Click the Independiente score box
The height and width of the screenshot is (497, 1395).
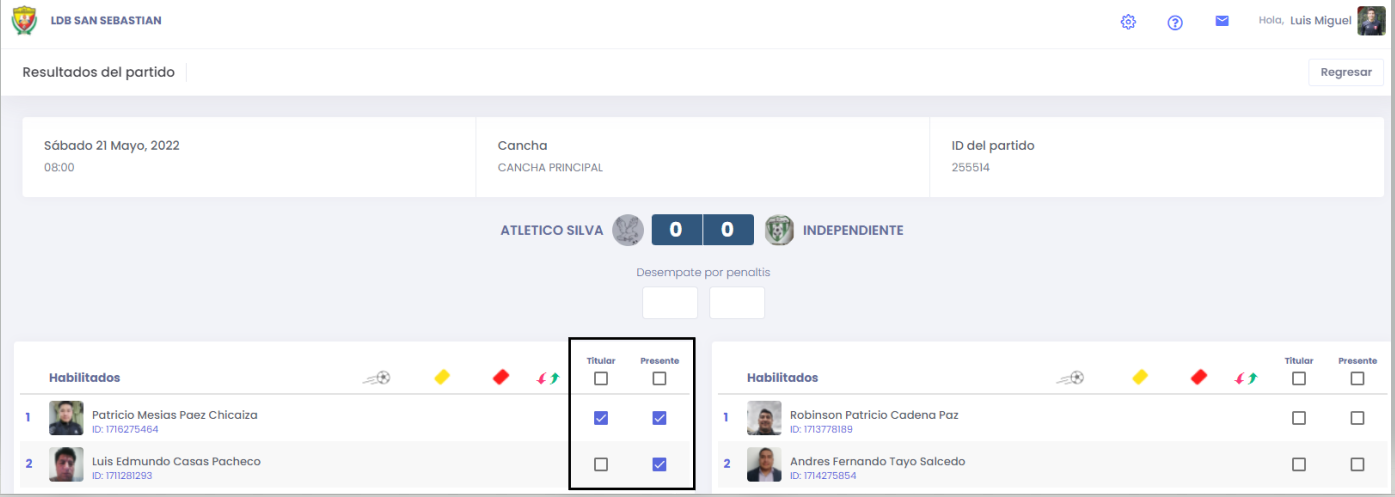[727, 230]
